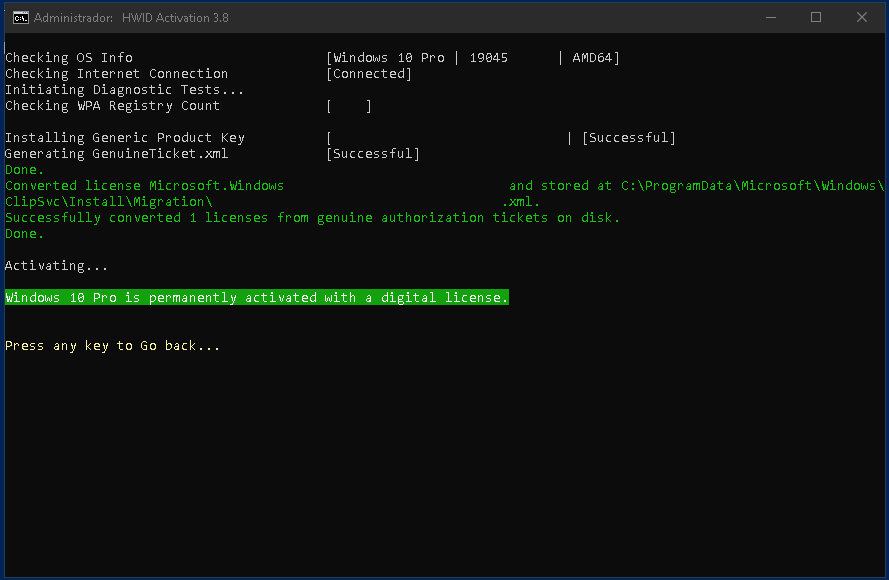Click the "[Connected]" status
This screenshot has height=580, width=889.
(369, 74)
